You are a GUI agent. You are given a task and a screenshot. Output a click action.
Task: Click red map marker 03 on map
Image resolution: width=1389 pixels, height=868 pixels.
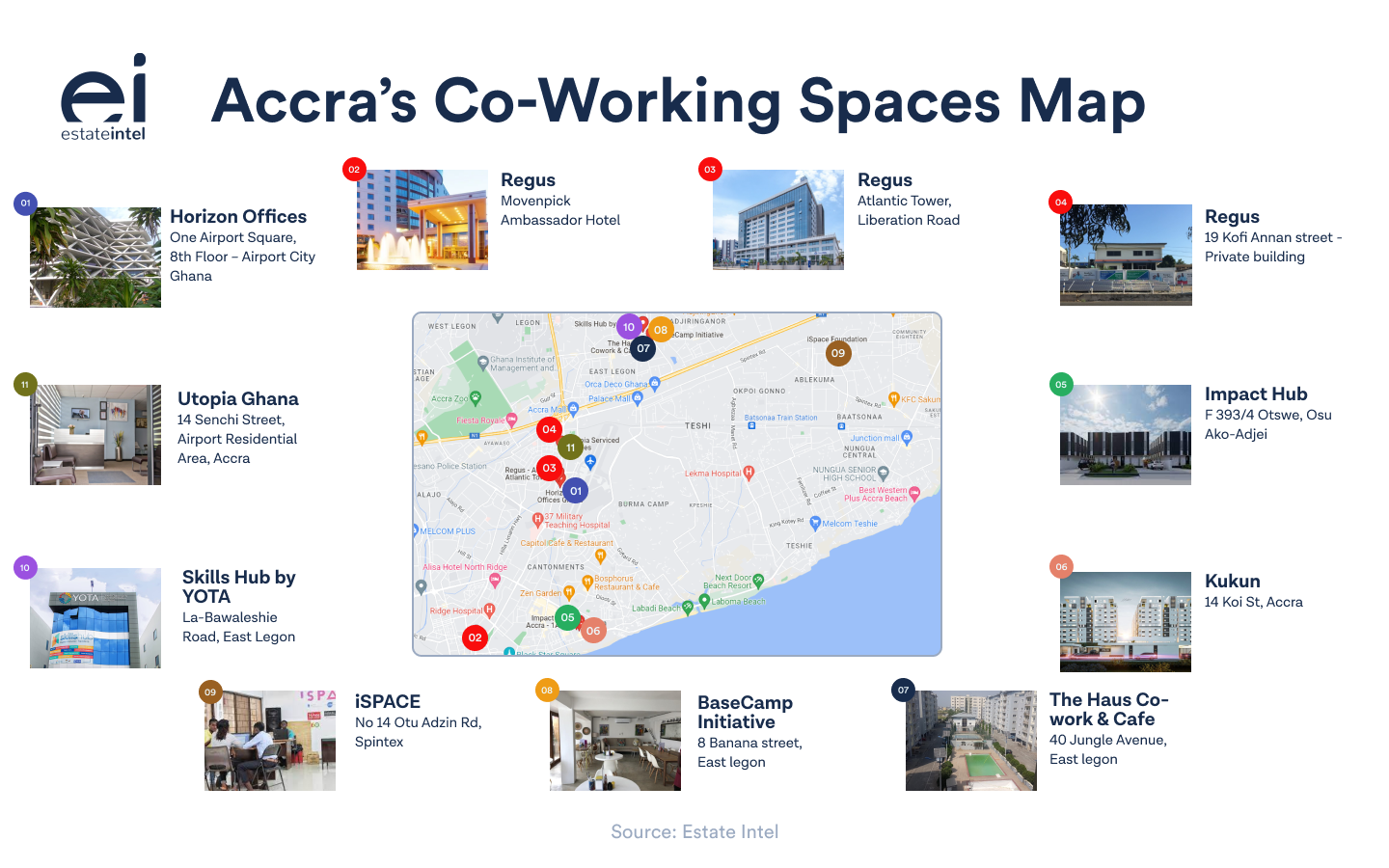pyautogui.click(x=549, y=468)
